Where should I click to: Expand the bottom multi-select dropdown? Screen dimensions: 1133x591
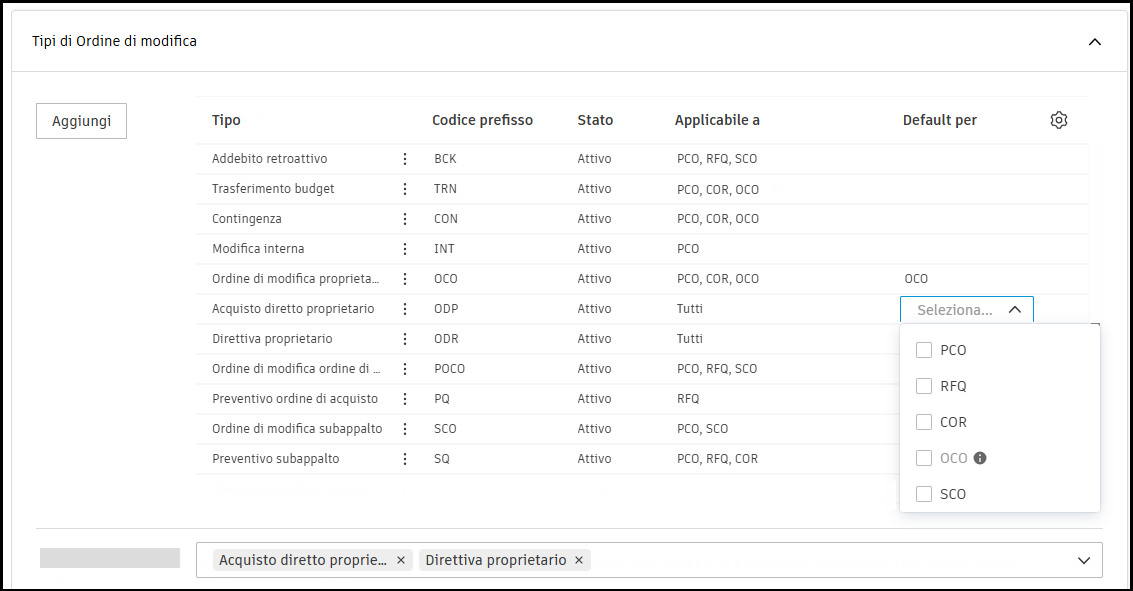click(x=1084, y=559)
